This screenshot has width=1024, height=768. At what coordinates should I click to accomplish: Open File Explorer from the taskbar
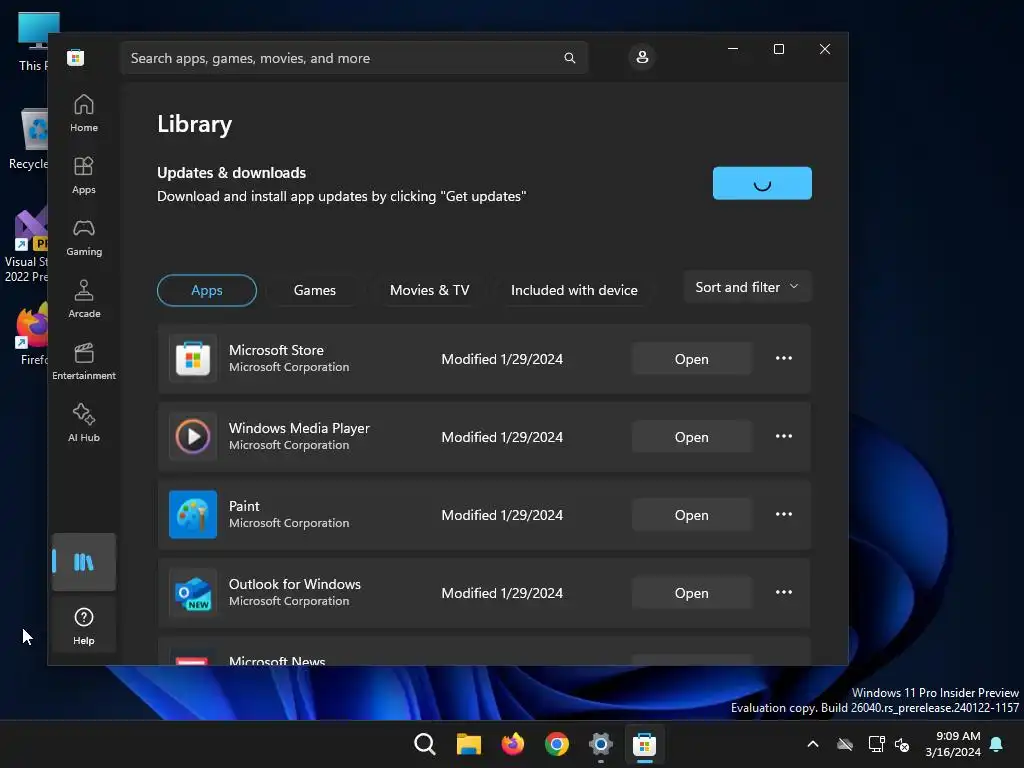click(468, 744)
